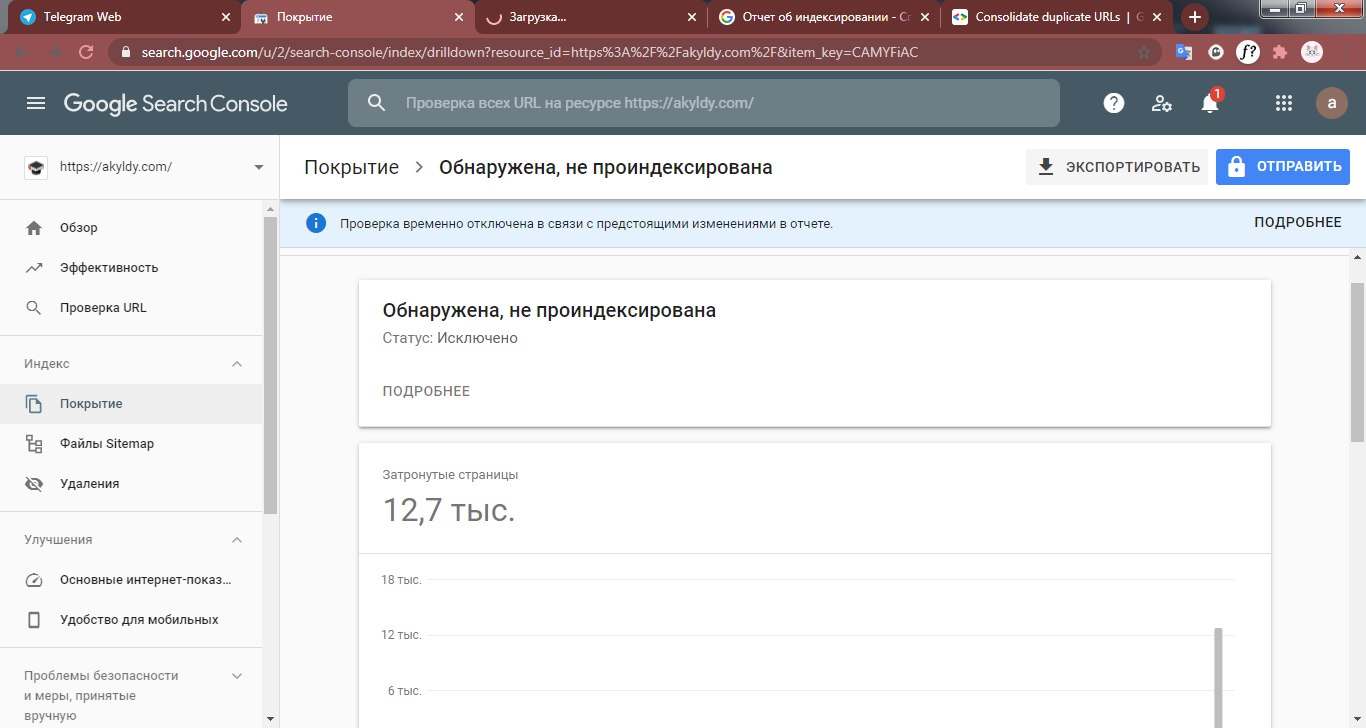
Task: Open Проверка URL in the sidebar
Action: click(x=130, y=308)
